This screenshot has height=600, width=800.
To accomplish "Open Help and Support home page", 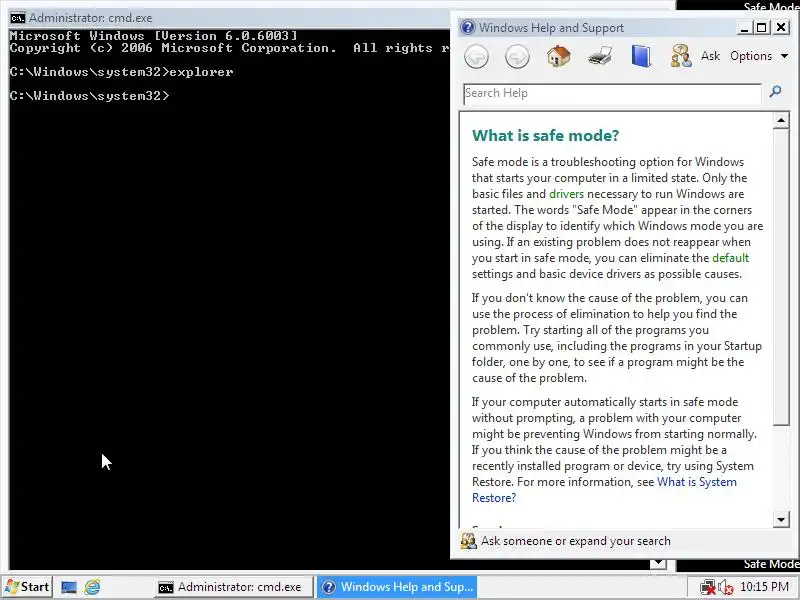I will pyautogui.click(x=559, y=56).
